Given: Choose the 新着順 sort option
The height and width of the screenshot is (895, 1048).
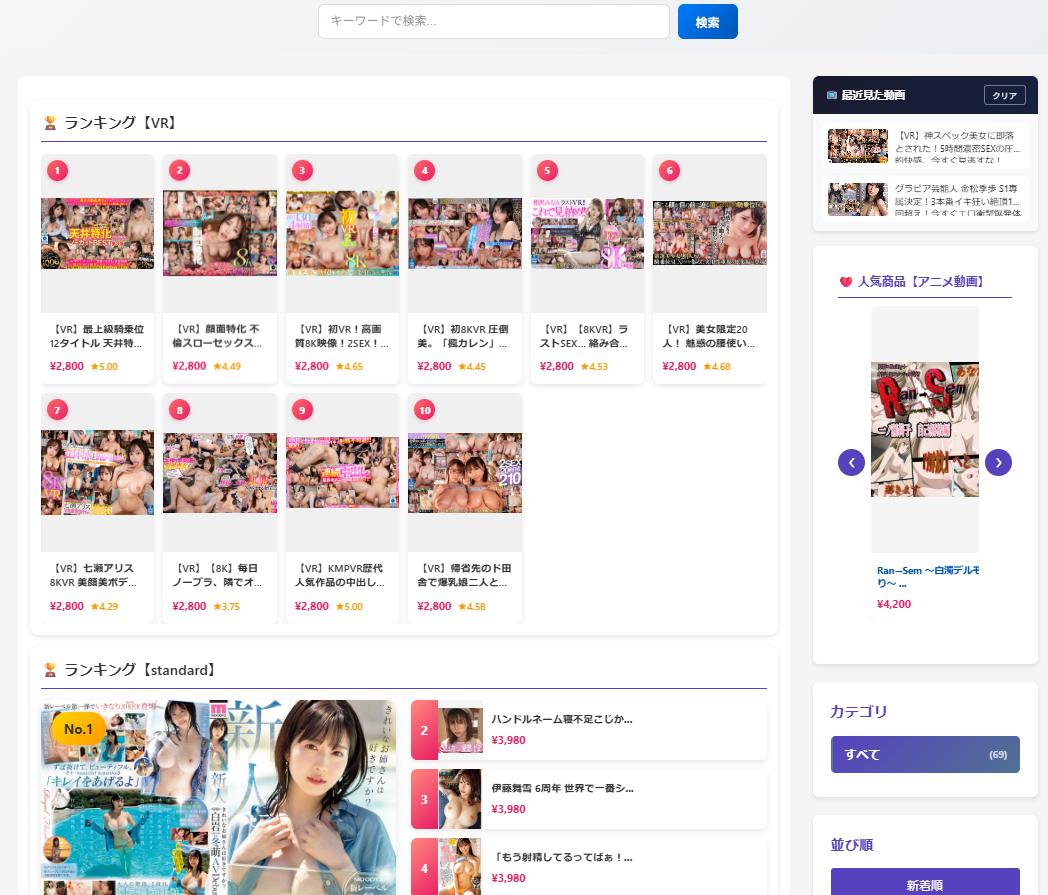Looking at the screenshot, I should pos(924,884).
